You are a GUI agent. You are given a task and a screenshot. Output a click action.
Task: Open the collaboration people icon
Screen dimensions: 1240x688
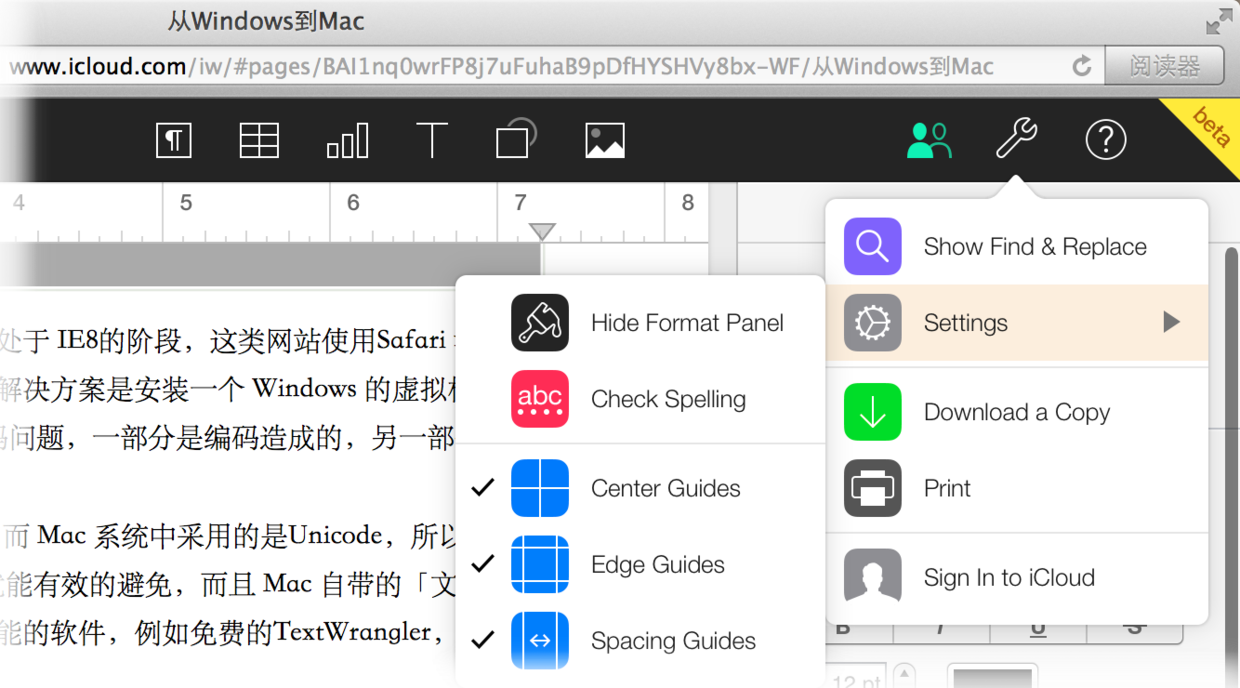tap(929, 140)
